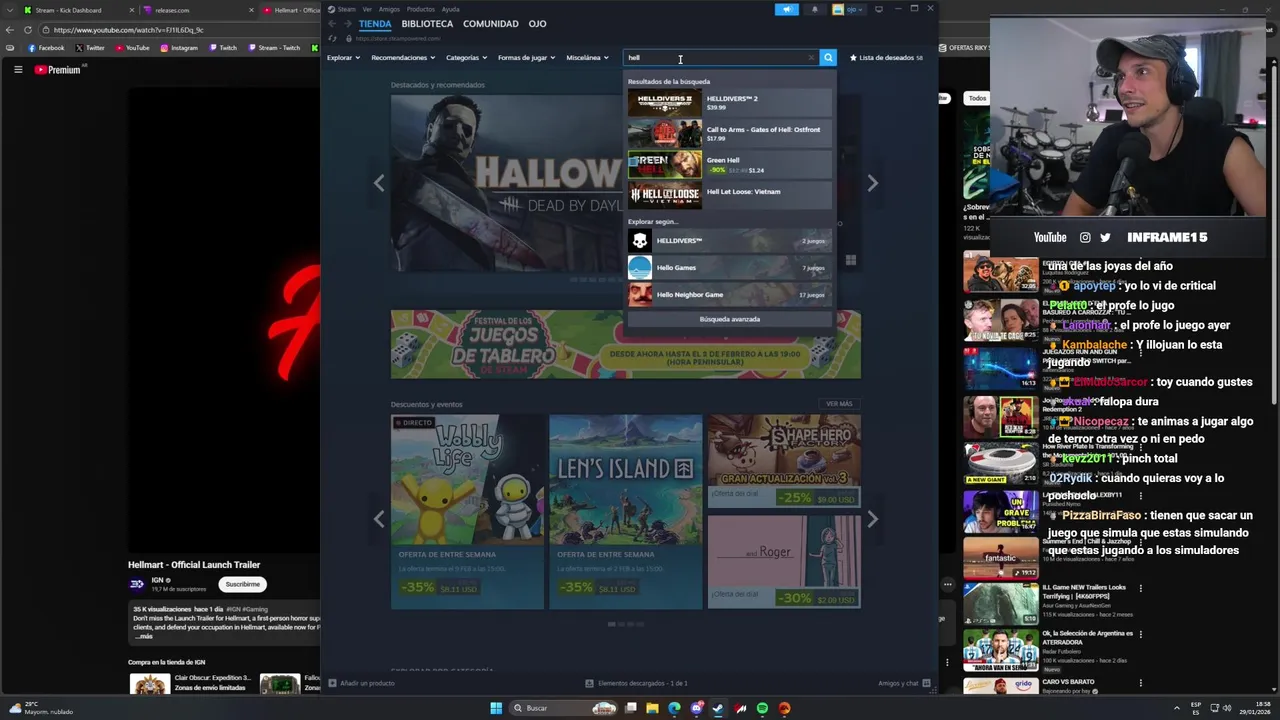The width and height of the screenshot is (1280, 720).
Task: Click the add product plus icon
Action: (332, 683)
